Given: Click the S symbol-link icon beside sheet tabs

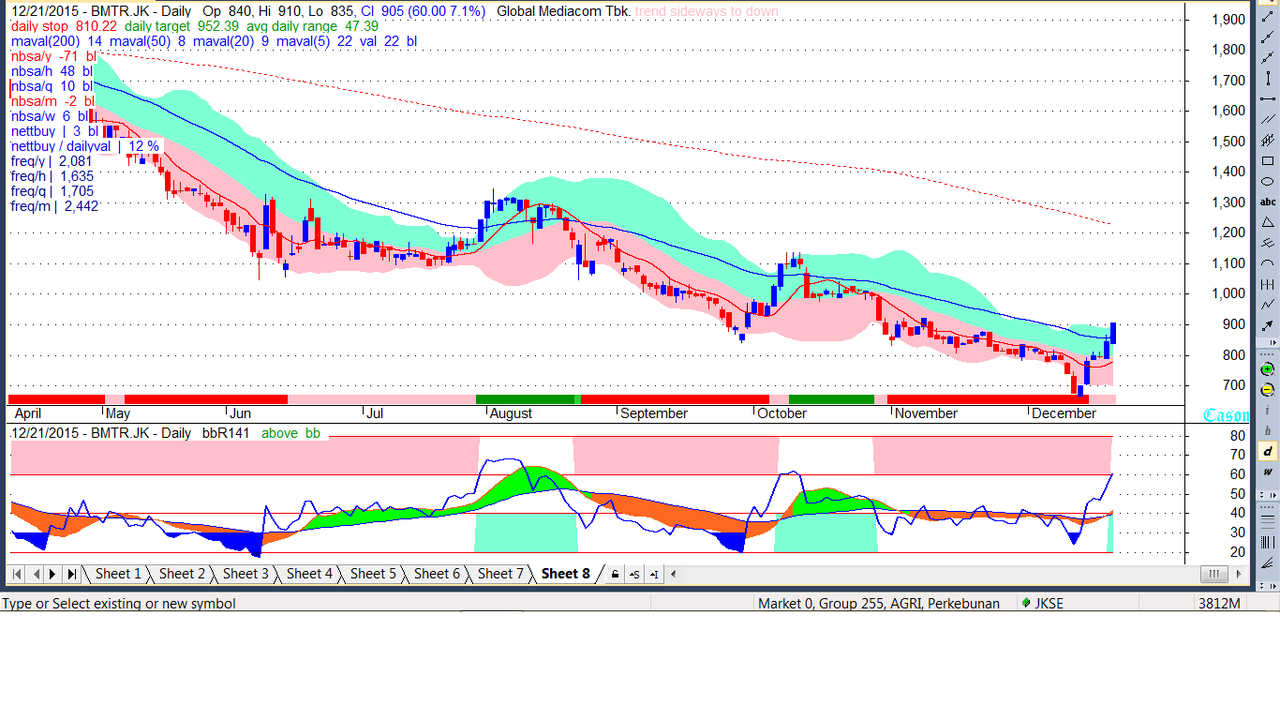Looking at the screenshot, I should [634, 574].
